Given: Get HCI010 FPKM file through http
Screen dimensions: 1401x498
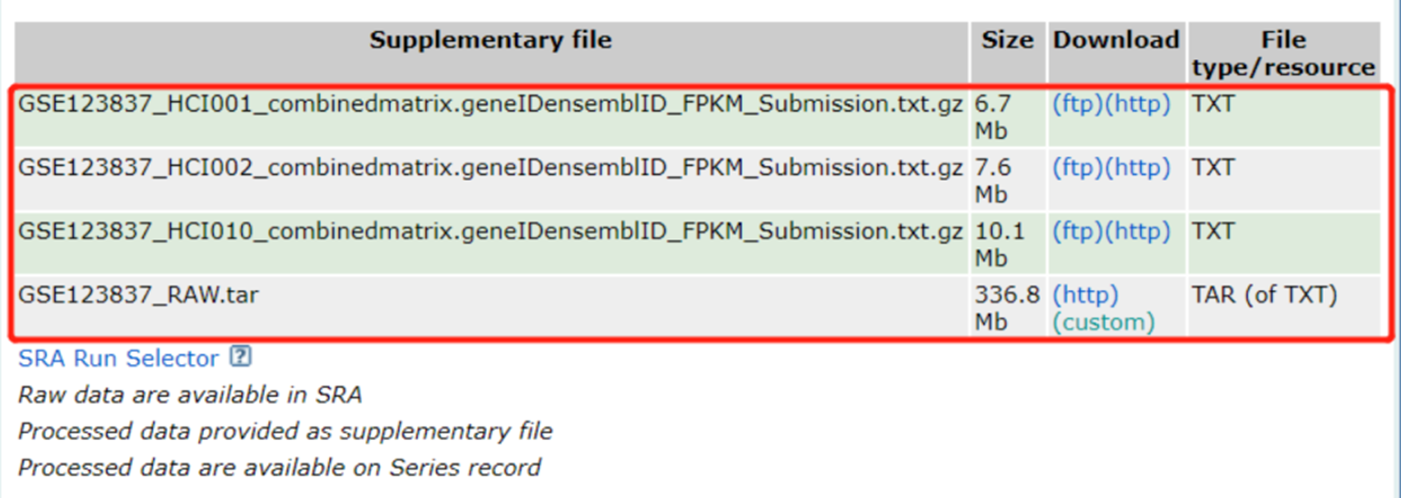Looking at the screenshot, I should tap(1136, 232).
